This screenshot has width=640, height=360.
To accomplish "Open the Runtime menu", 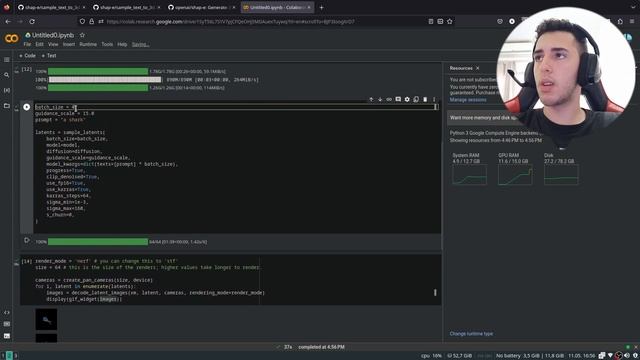I will (88, 44).
